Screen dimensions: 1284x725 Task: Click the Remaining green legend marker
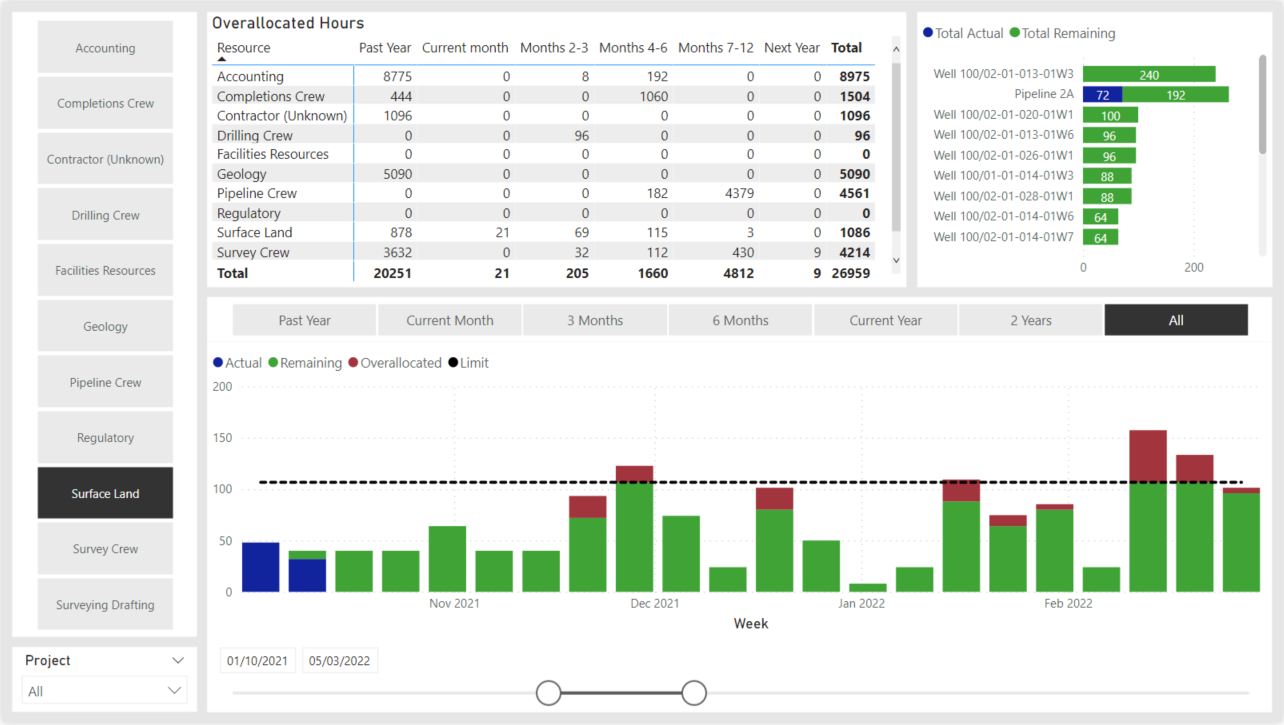click(x=273, y=363)
